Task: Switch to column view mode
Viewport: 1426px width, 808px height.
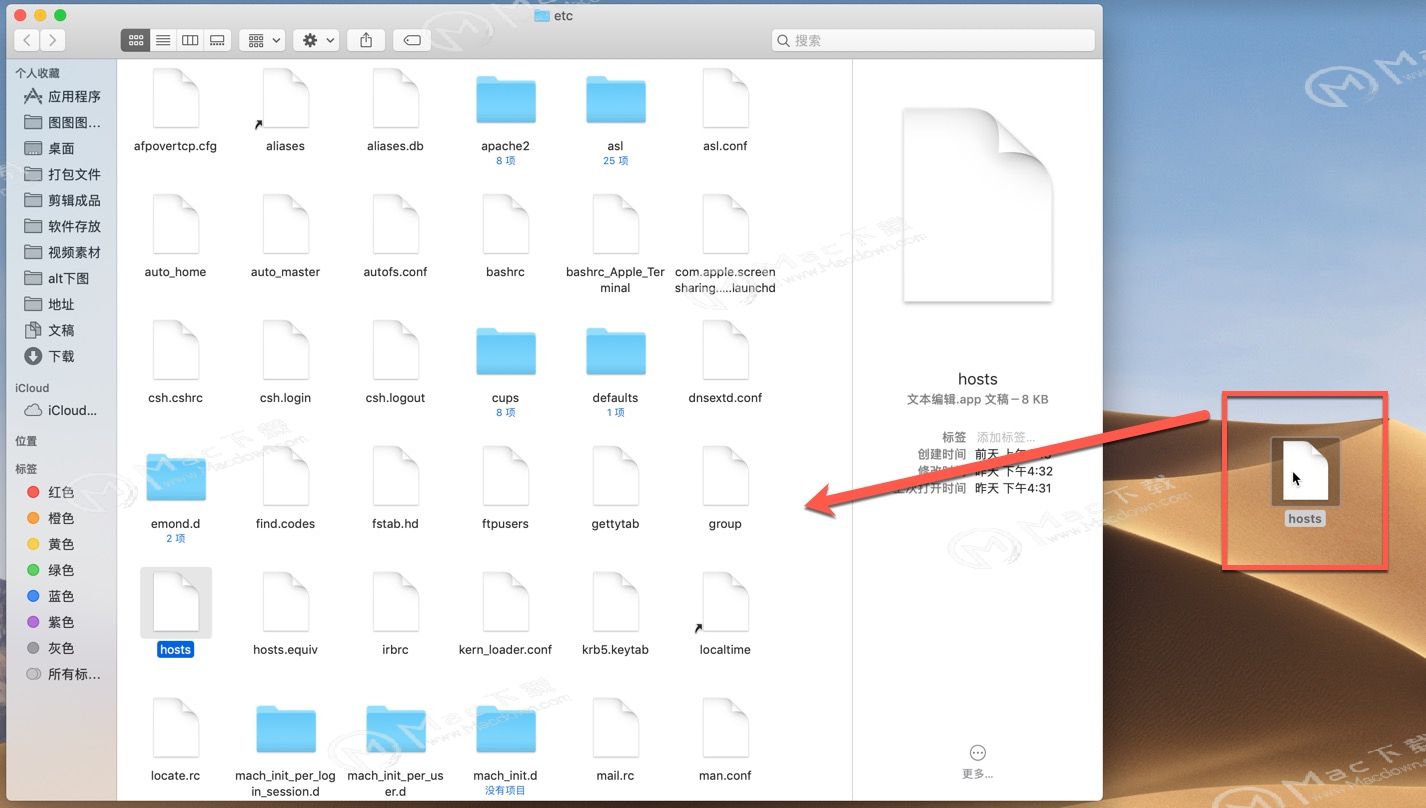Action: pos(190,40)
